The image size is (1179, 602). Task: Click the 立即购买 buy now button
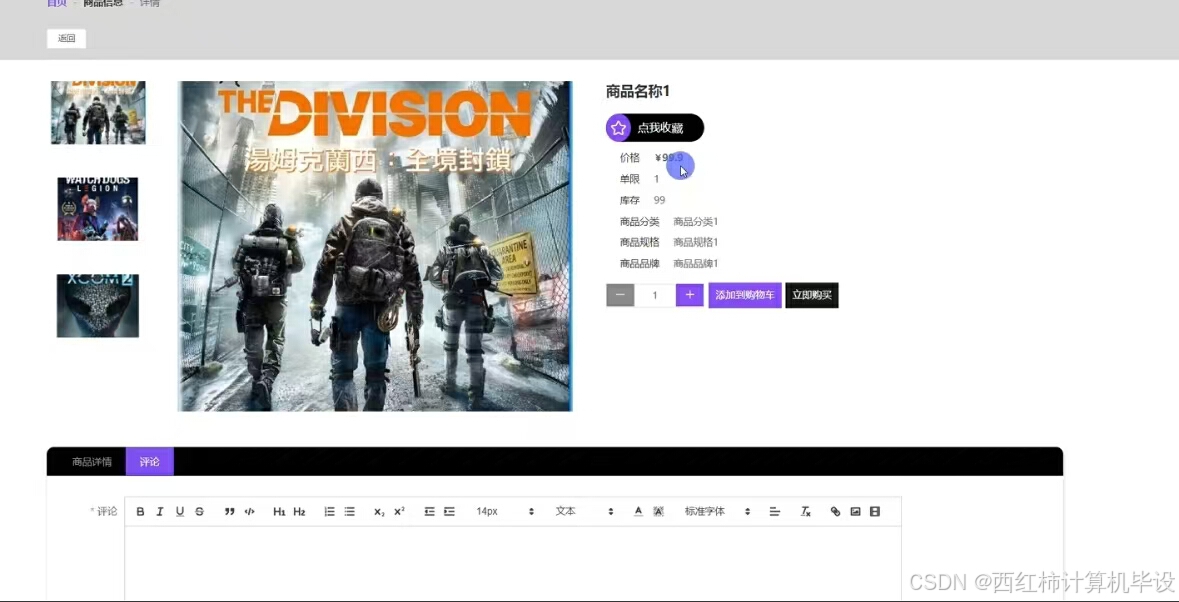pyautogui.click(x=812, y=295)
